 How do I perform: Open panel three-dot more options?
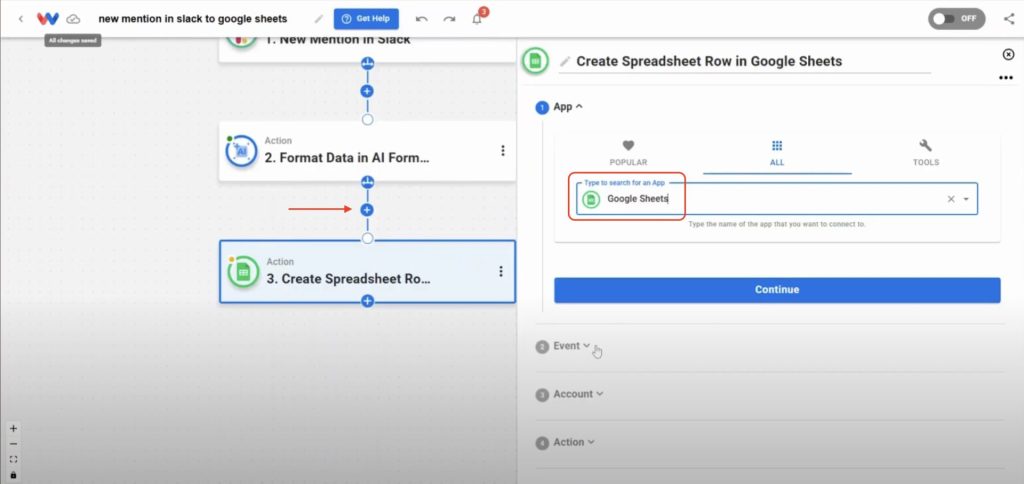tap(1006, 78)
